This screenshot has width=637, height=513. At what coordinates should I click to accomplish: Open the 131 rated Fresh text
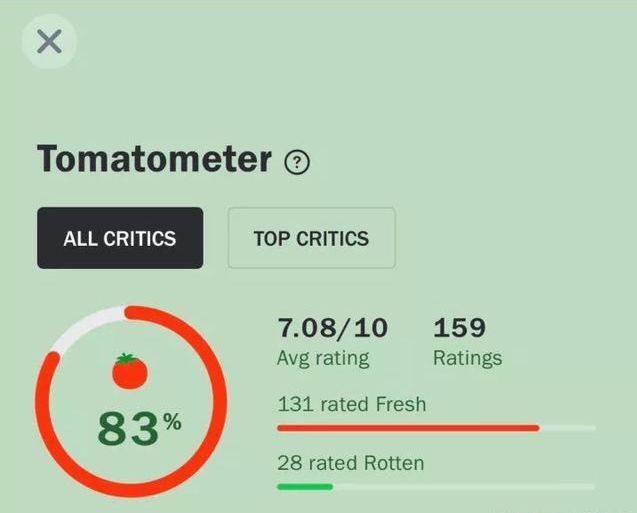pos(352,405)
